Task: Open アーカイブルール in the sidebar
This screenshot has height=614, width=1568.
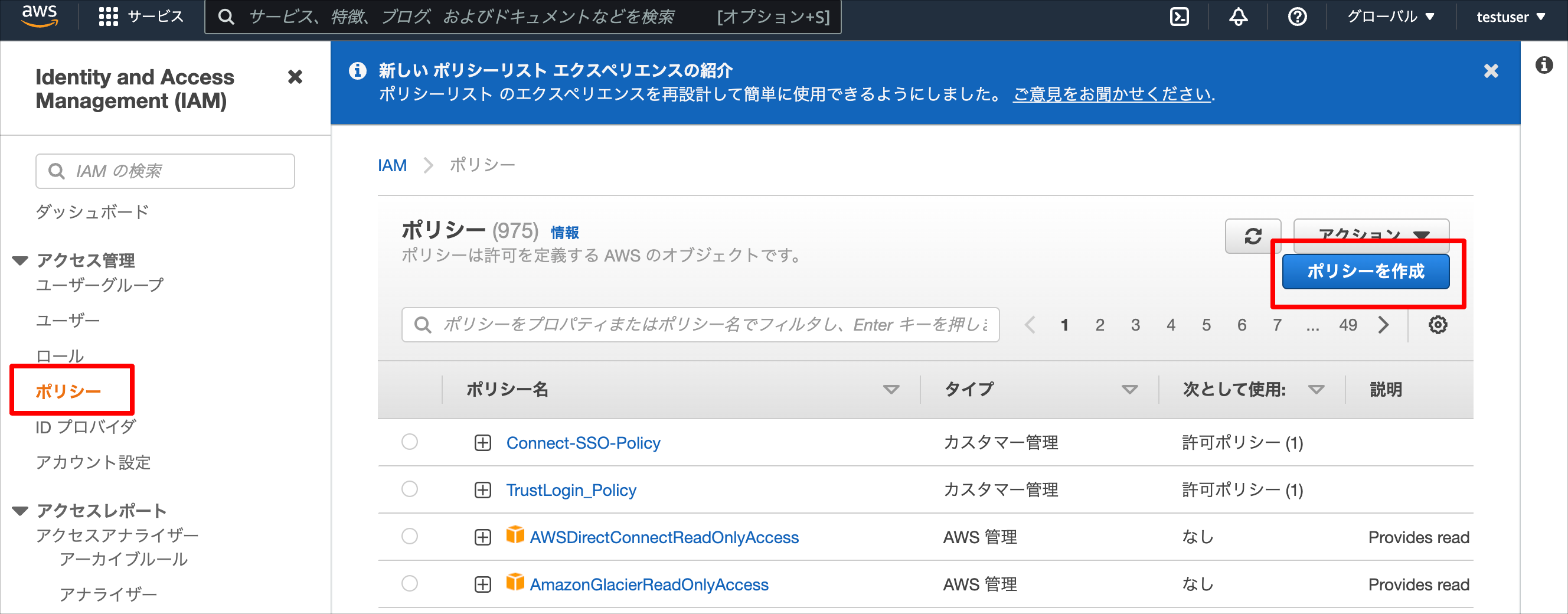Action: (x=123, y=560)
